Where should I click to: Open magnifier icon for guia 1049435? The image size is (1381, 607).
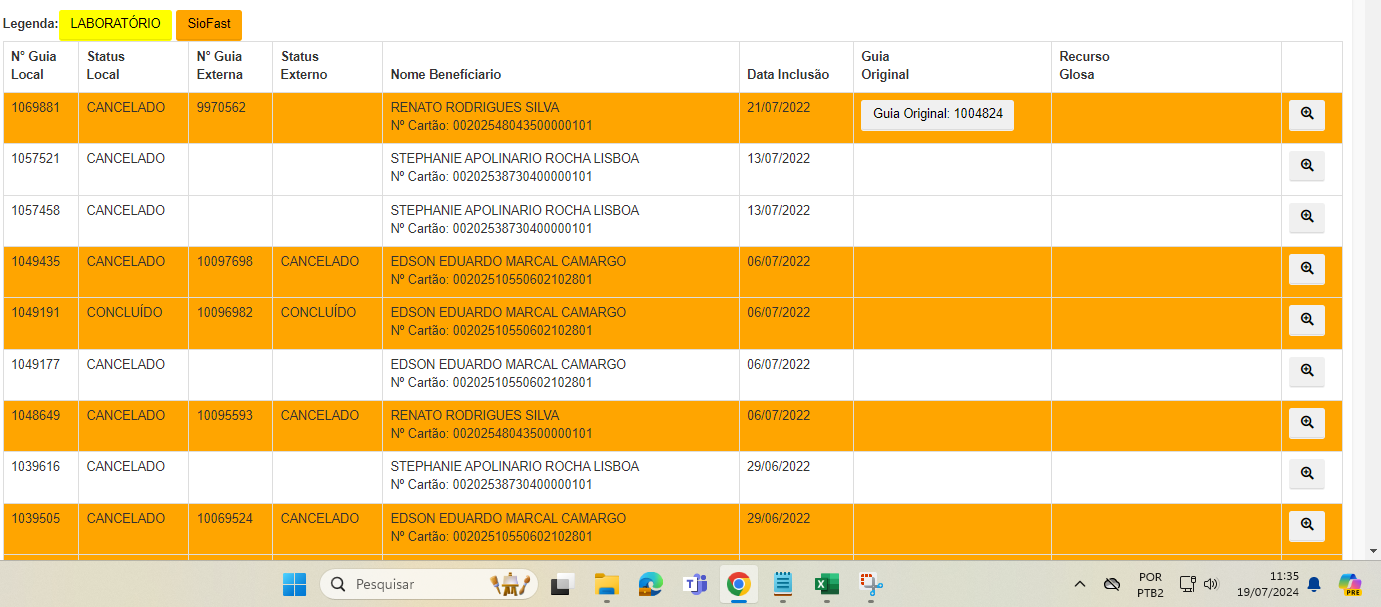[x=1306, y=269]
